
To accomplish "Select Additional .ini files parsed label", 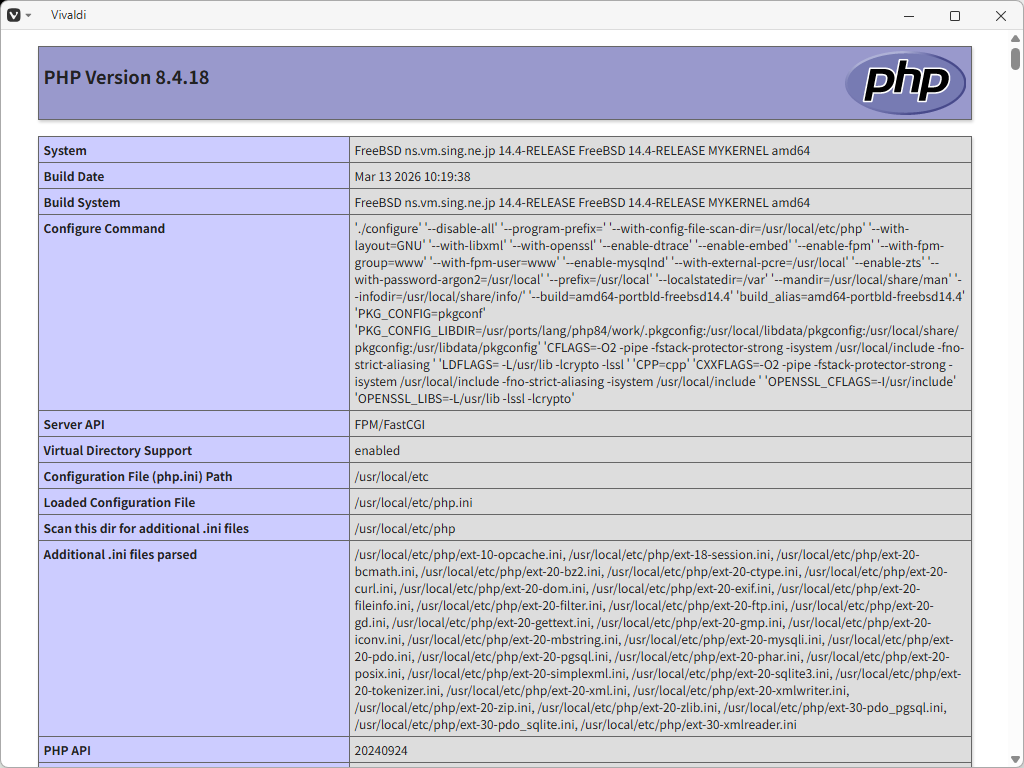I will [x=120, y=554].
